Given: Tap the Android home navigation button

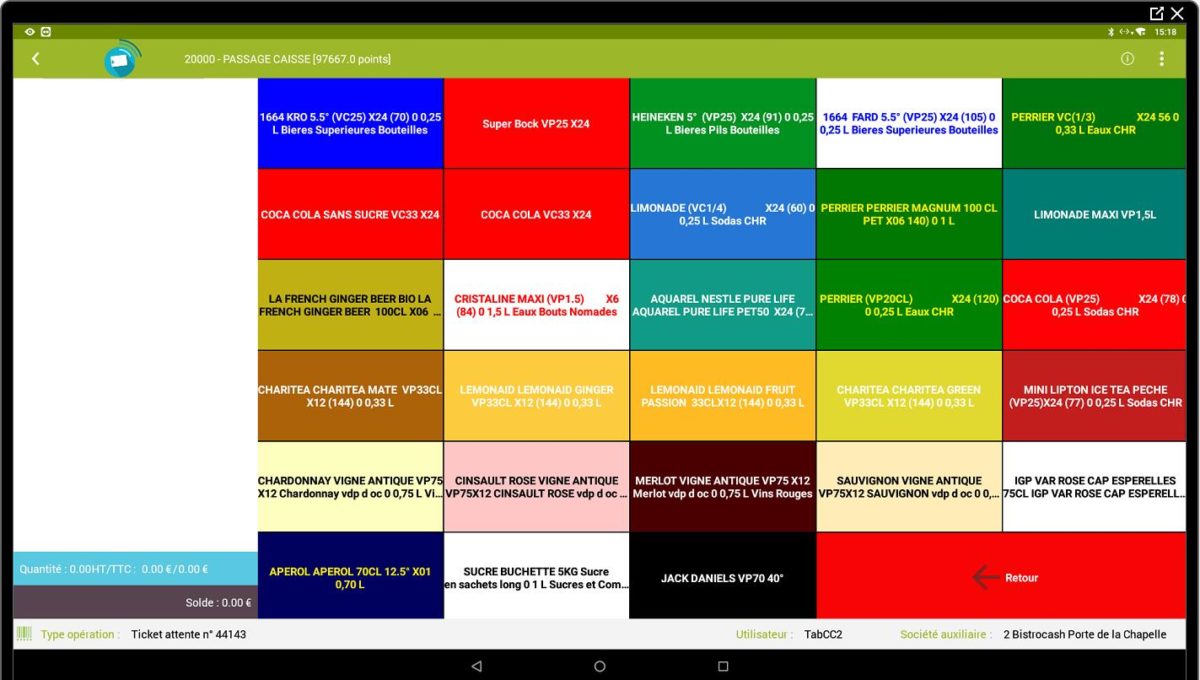Looking at the screenshot, I should click(600, 666).
